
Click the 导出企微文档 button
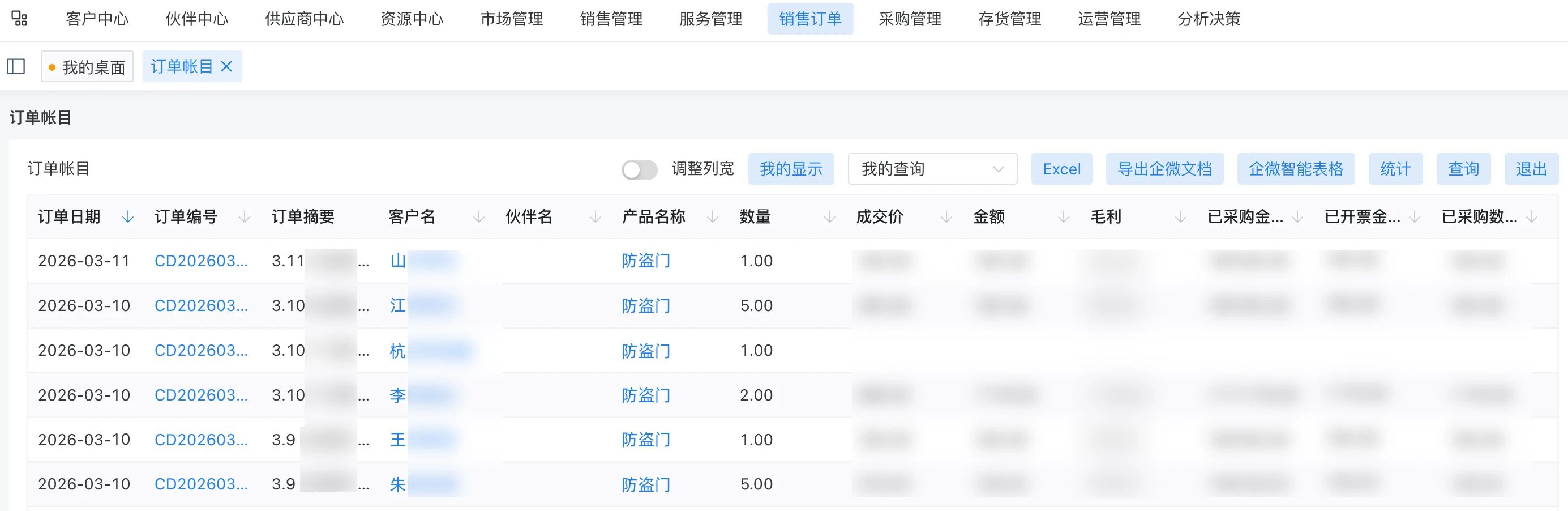coord(1164,169)
